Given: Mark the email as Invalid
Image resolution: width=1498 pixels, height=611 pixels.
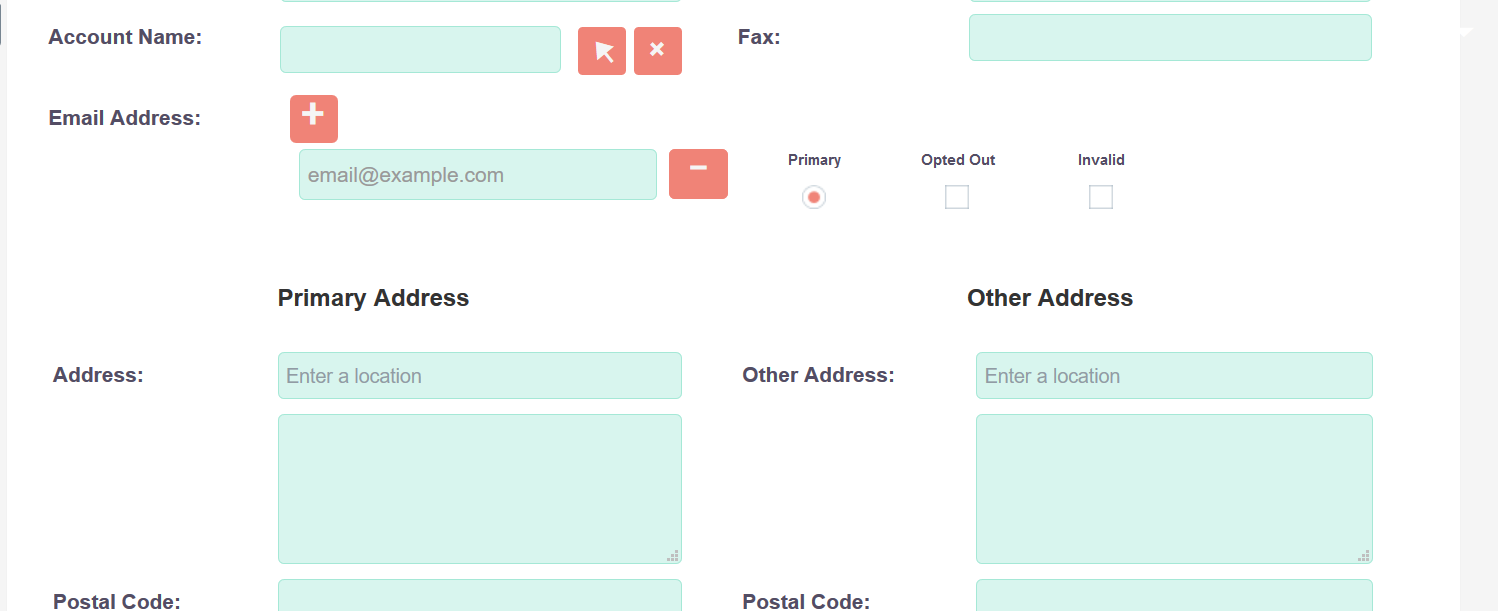Looking at the screenshot, I should [x=1101, y=197].
